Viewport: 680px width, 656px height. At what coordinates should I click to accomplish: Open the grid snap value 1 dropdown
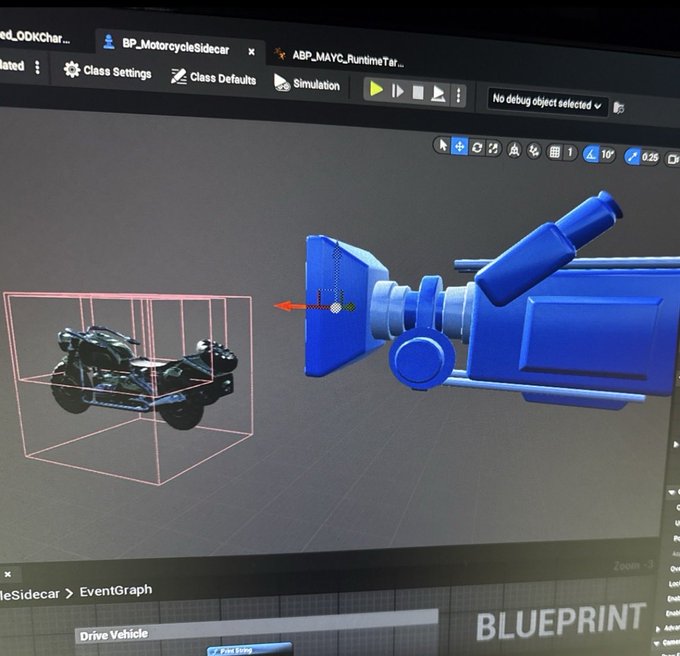(x=570, y=153)
